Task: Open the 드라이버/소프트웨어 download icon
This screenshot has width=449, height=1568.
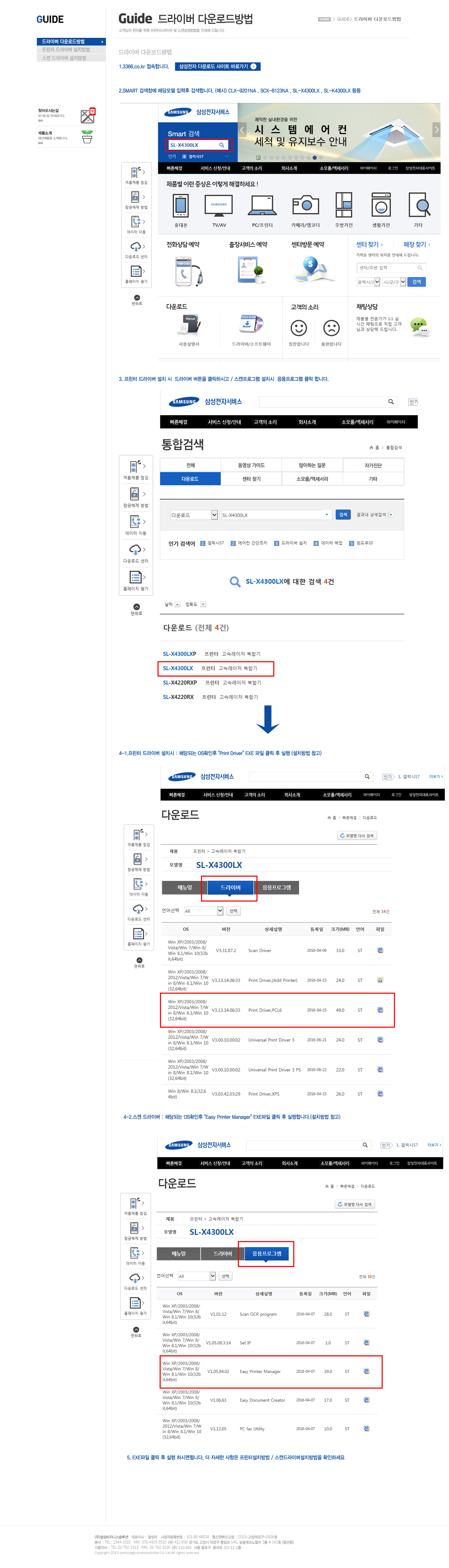Action: coord(251,324)
